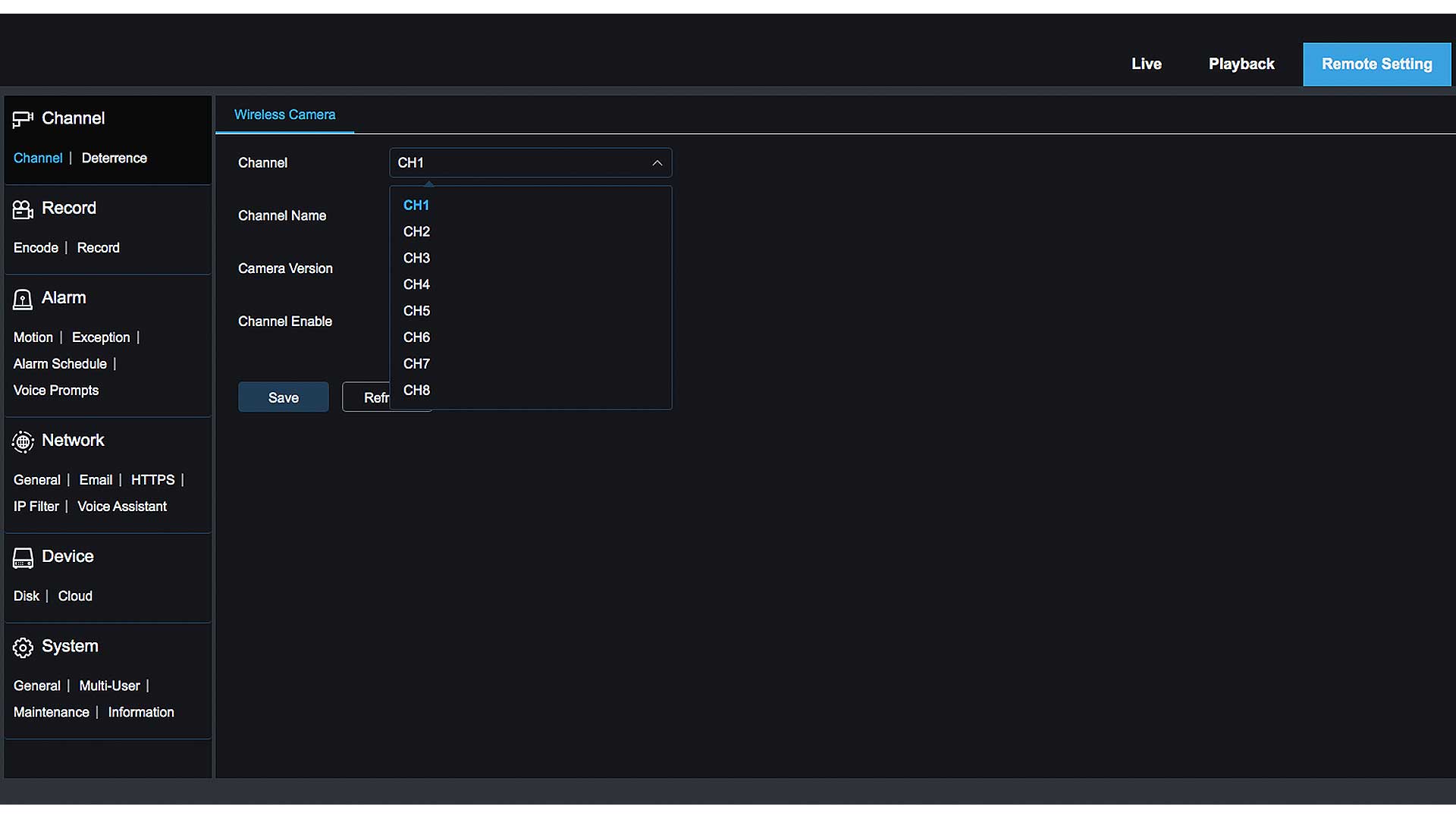Viewport: 1456px width, 819px height.
Task: Open Motion alarm settings
Action: point(33,337)
